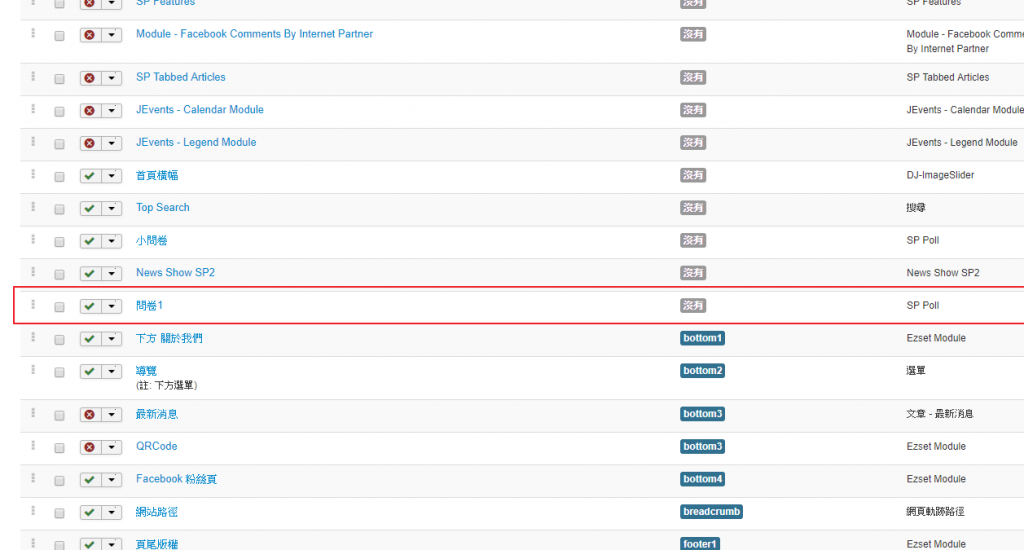Open News Show SP2 module title

[x=175, y=273]
